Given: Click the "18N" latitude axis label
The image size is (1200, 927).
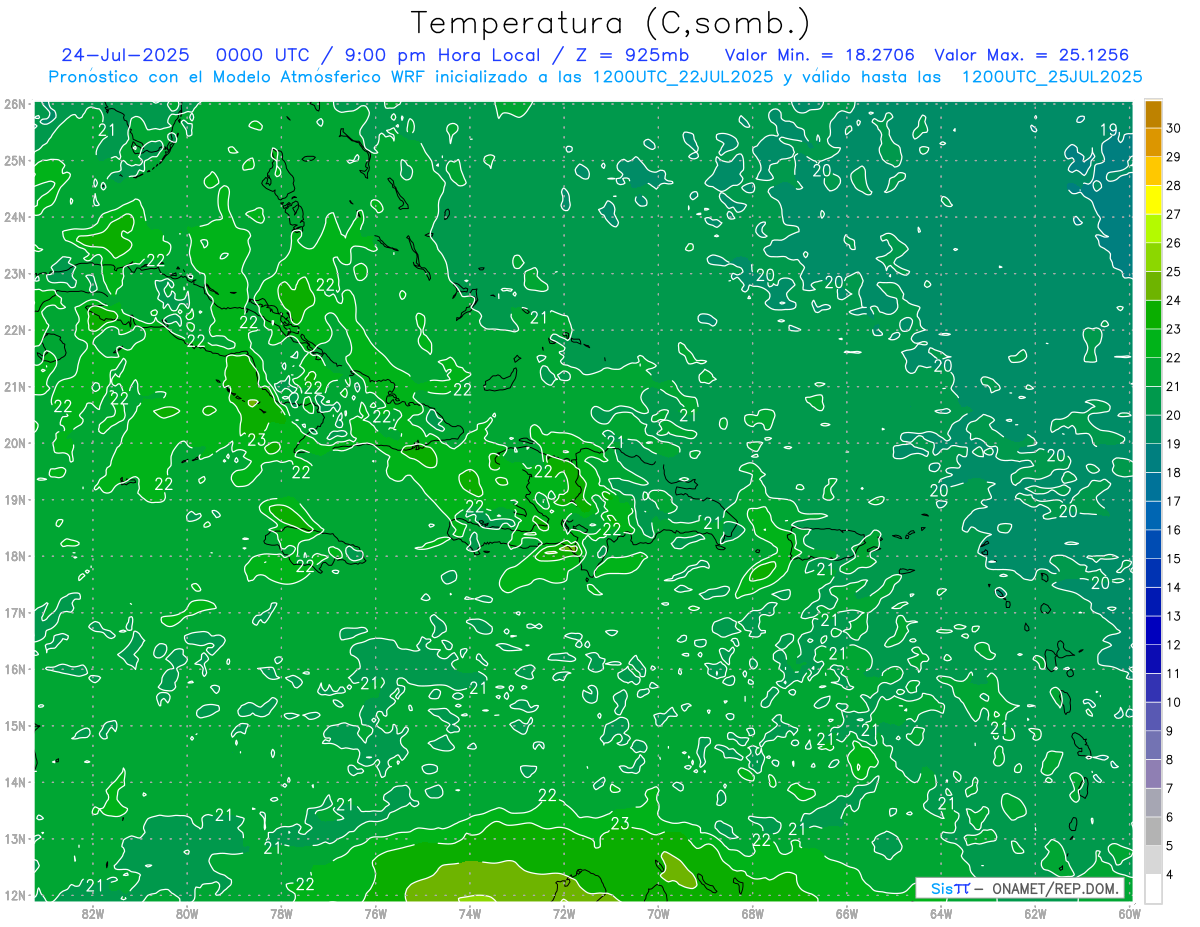Looking at the screenshot, I should coord(14,556).
